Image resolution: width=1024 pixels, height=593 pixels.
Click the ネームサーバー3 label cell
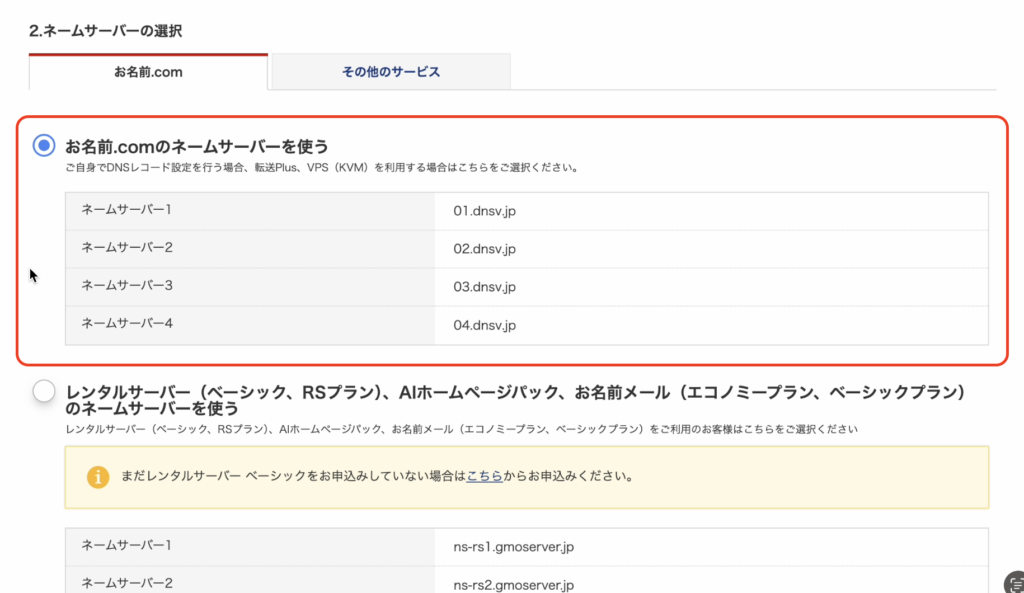127,286
